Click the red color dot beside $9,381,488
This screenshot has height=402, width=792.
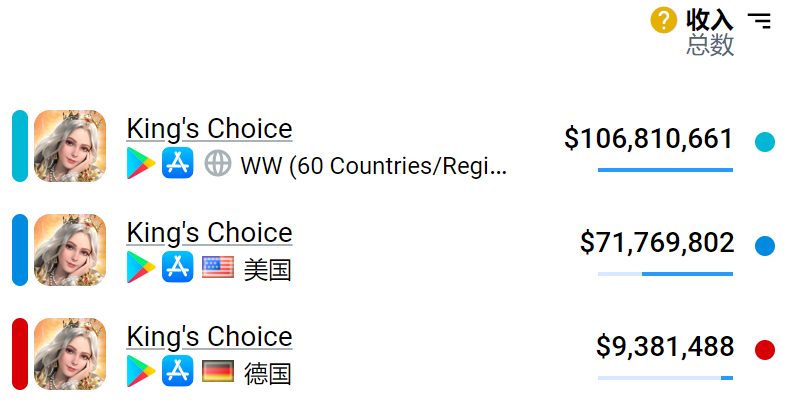pos(765,350)
